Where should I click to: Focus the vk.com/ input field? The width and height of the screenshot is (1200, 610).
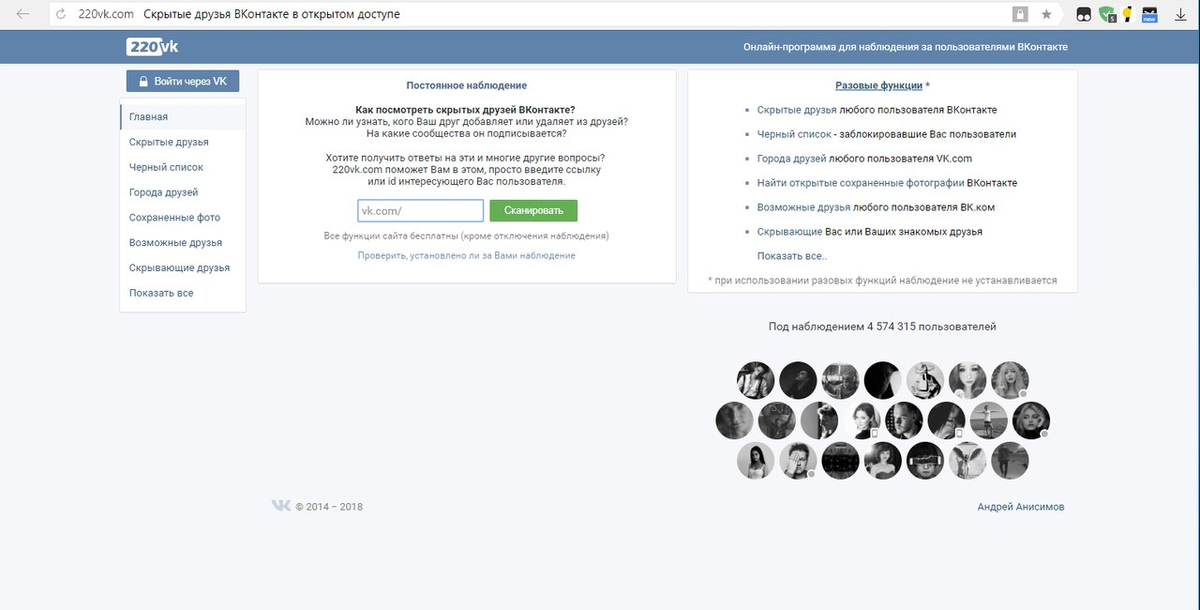421,210
